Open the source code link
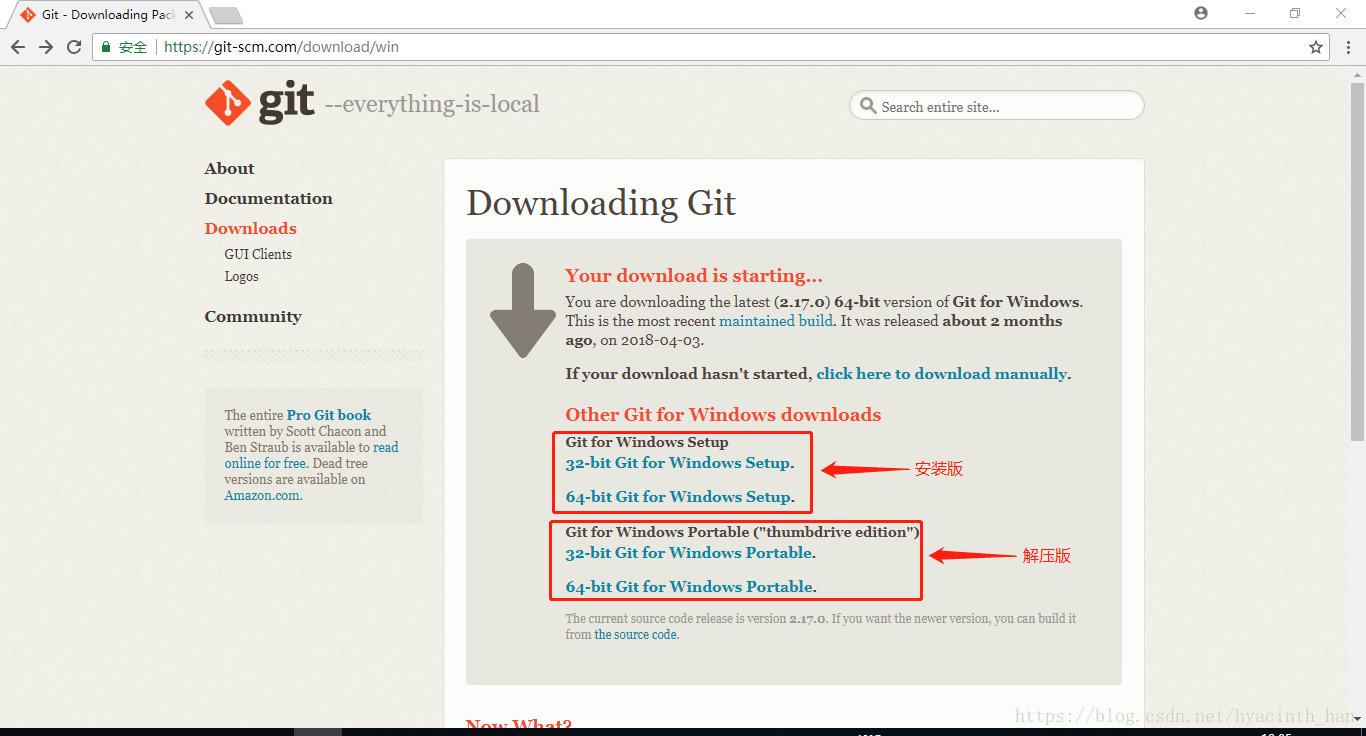 tap(636, 634)
